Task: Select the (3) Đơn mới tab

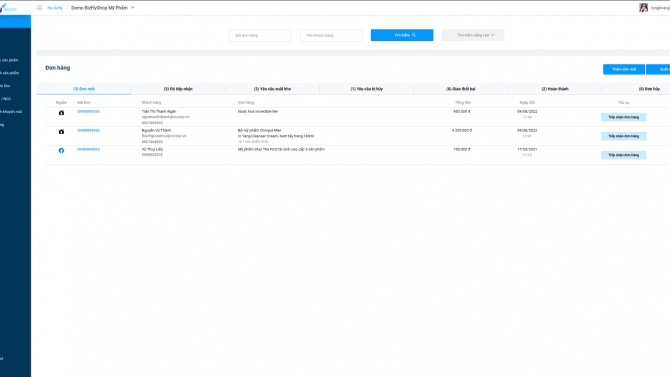Action: click(x=84, y=89)
